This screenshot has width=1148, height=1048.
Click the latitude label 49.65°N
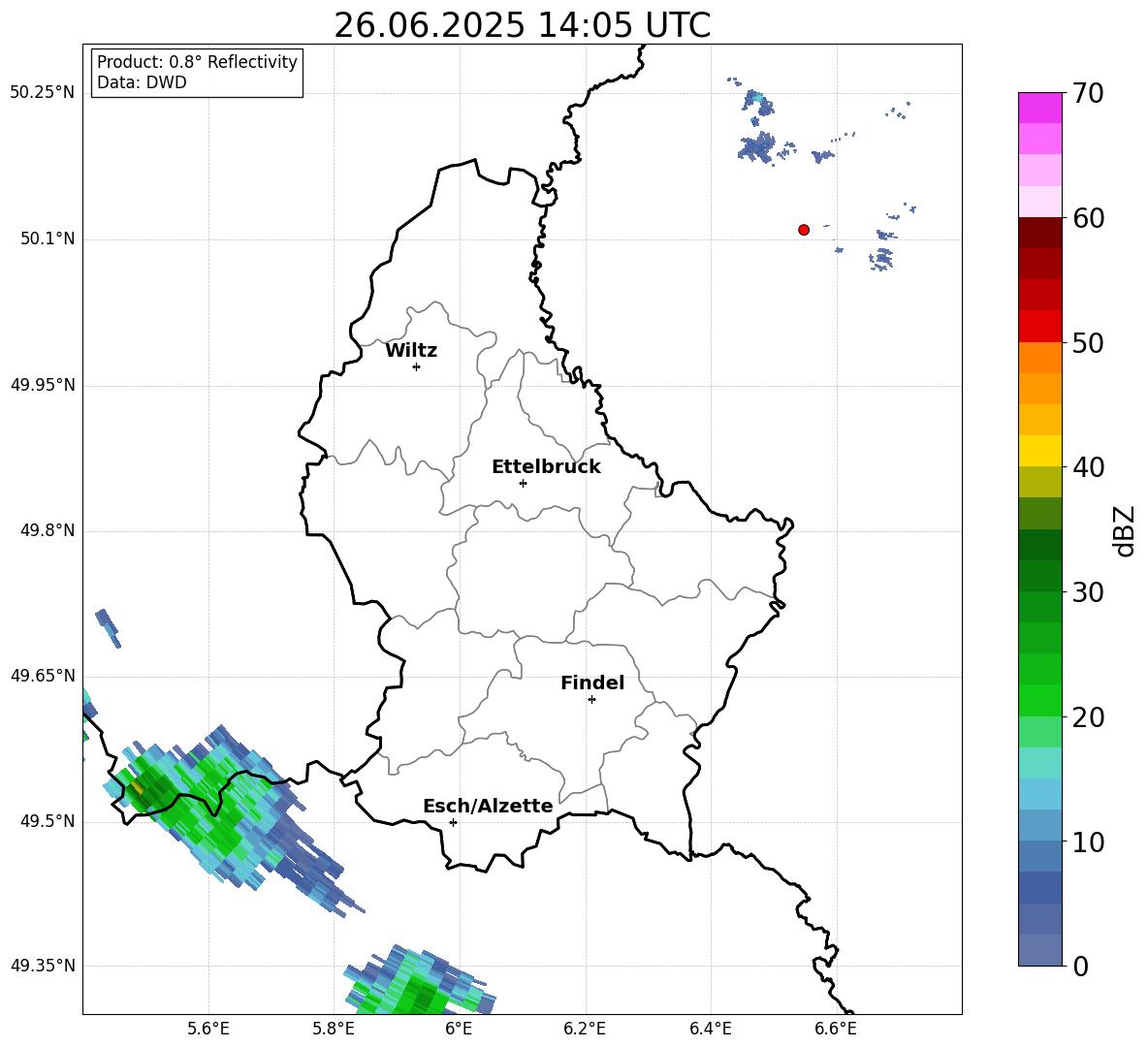point(43,675)
